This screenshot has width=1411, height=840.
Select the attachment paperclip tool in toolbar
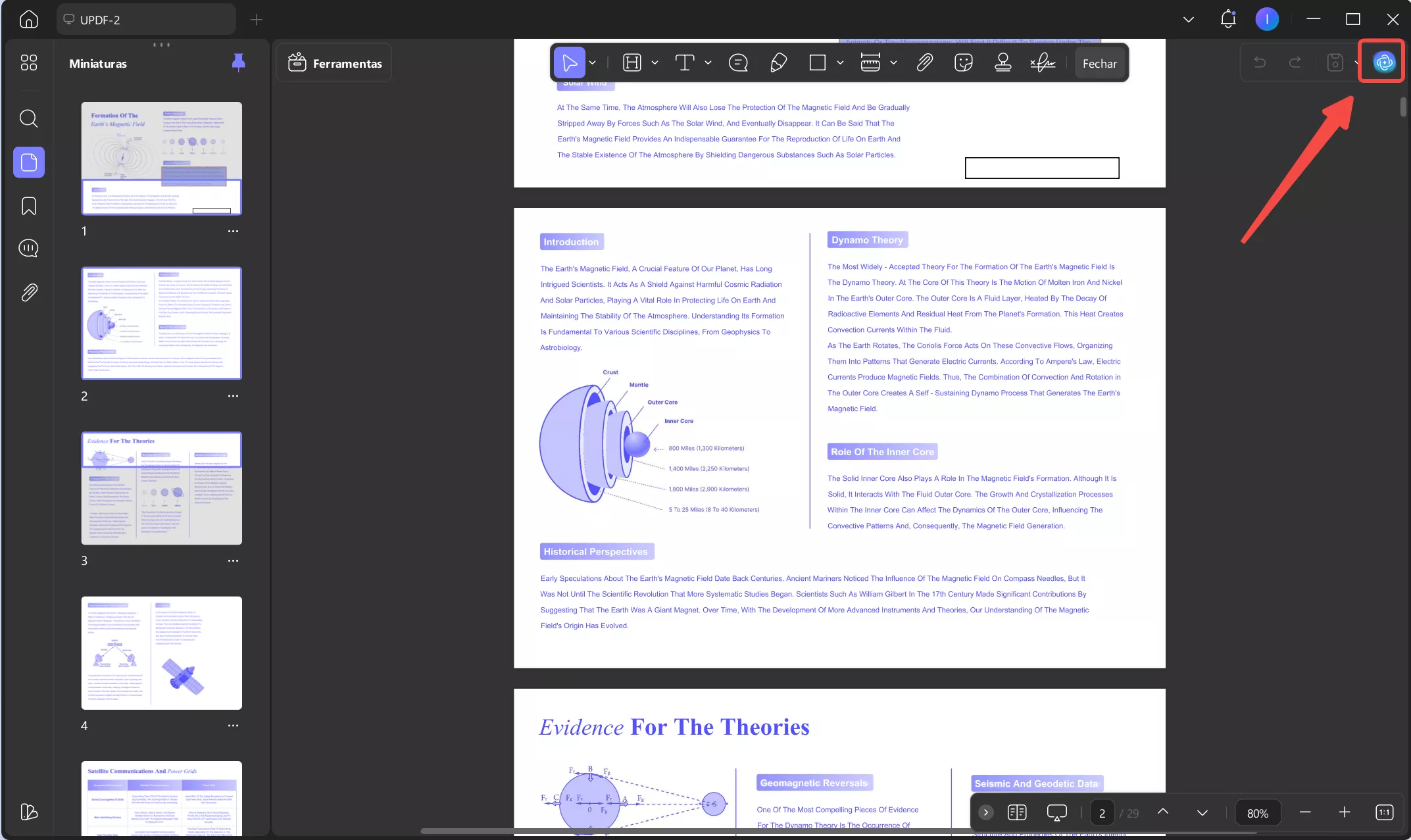click(x=924, y=63)
